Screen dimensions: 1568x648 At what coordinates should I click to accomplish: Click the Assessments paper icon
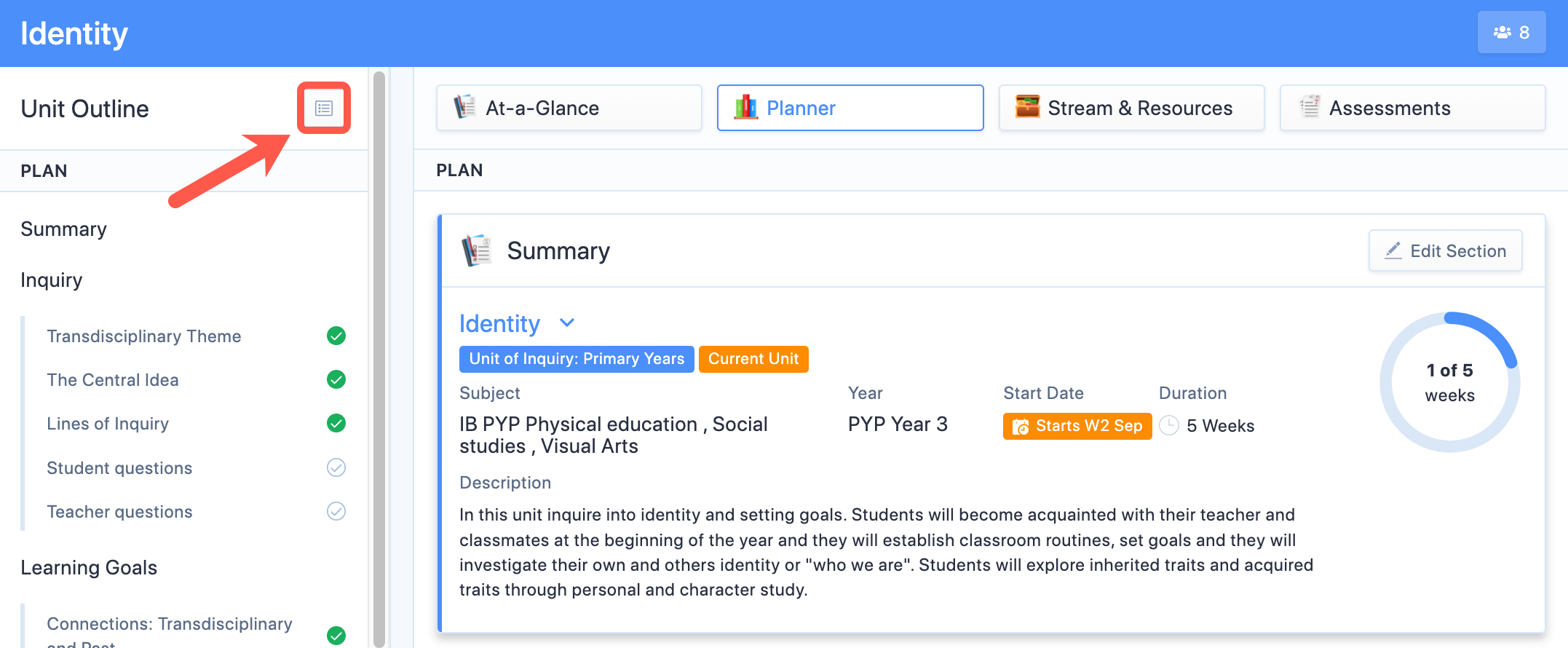(x=1308, y=107)
